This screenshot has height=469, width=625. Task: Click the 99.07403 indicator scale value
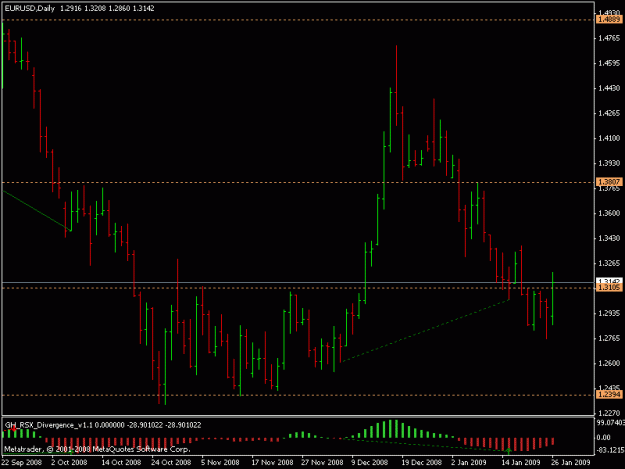point(610,422)
